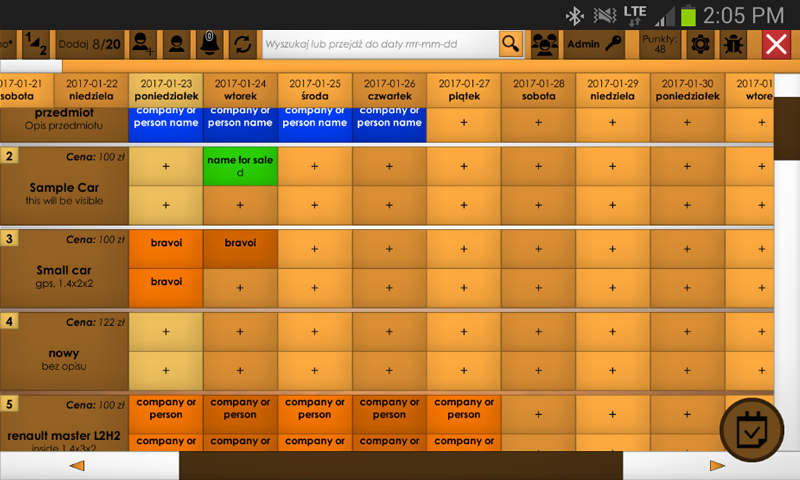The image size is (800, 480).
Task: Select item number 2 badge
Action: click(x=9, y=156)
